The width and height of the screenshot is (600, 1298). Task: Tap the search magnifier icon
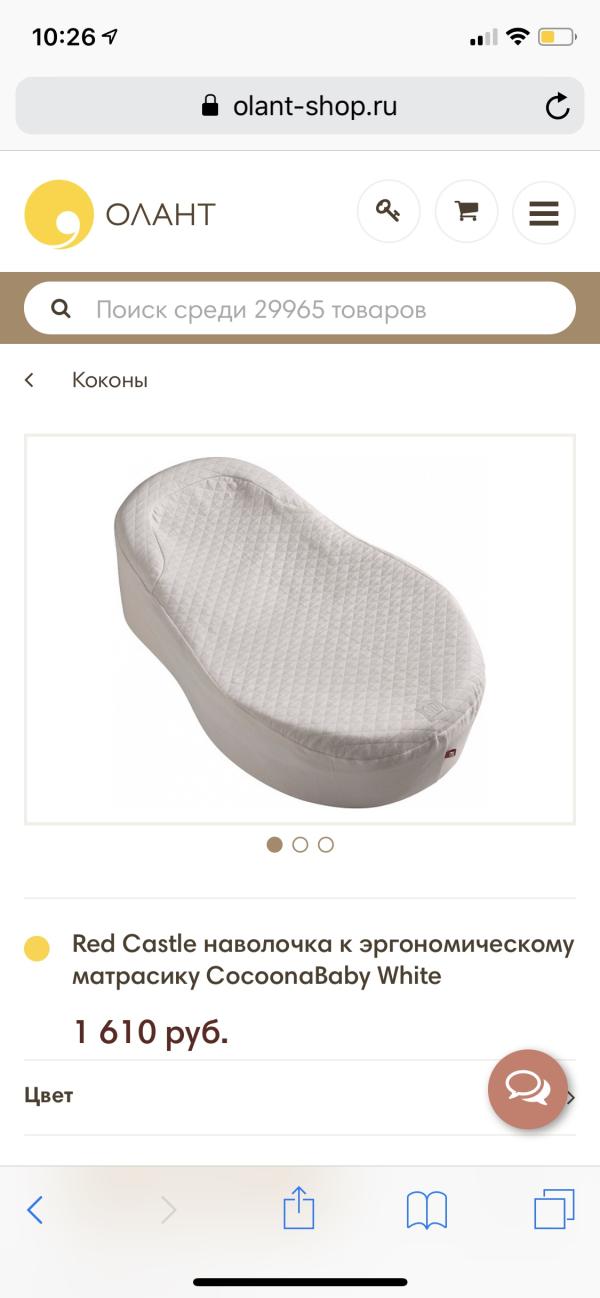coord(61,309)
